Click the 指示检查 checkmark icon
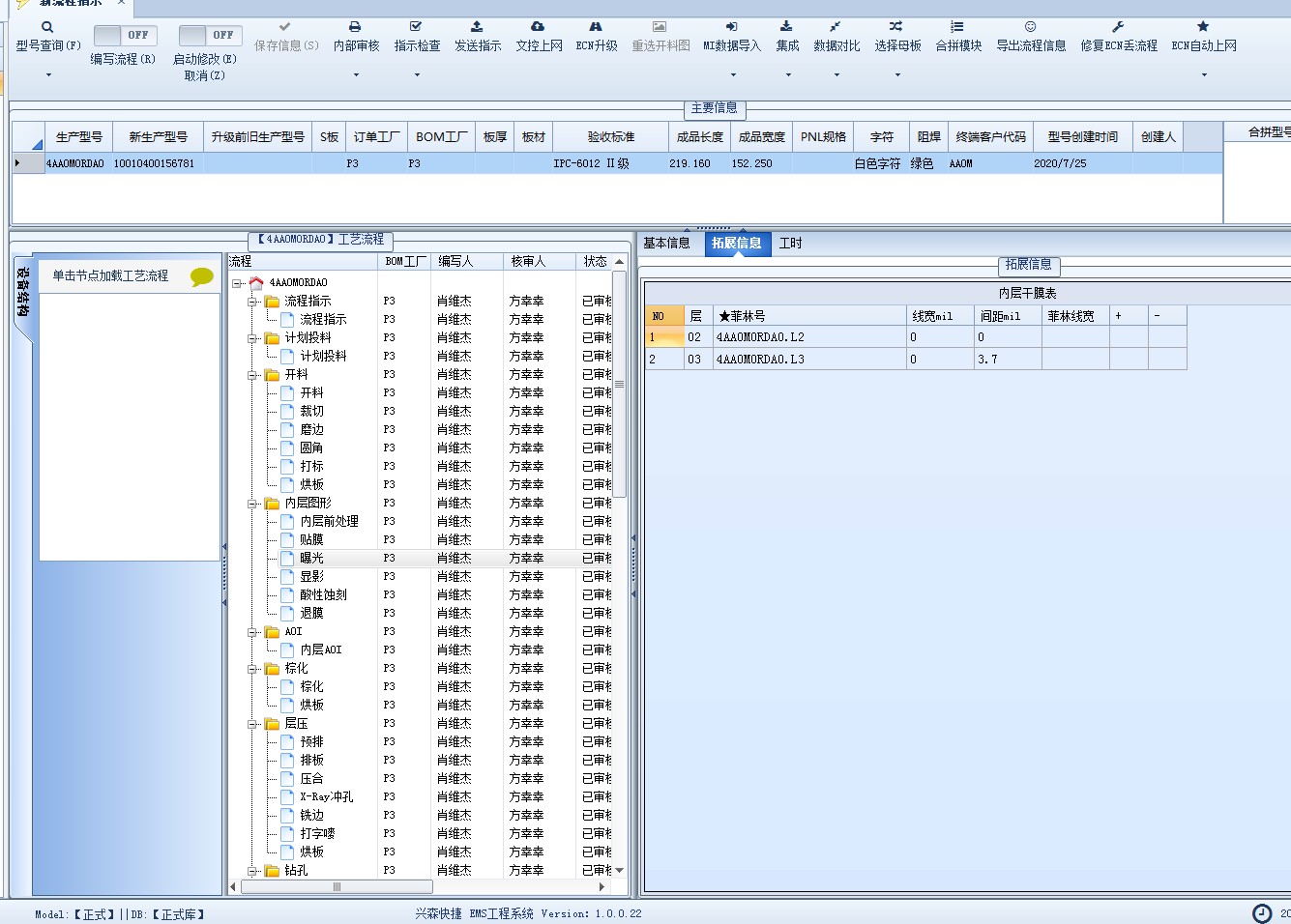 point(416,27)
